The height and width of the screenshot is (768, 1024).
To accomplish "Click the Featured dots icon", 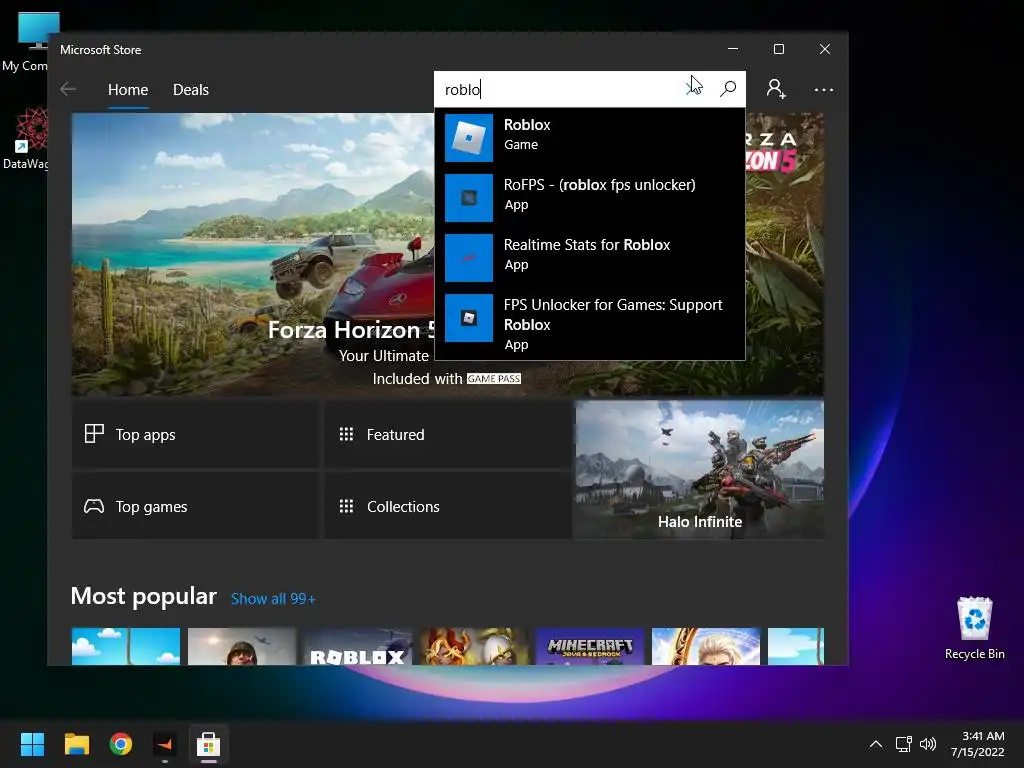I will [x=346, y=434].
